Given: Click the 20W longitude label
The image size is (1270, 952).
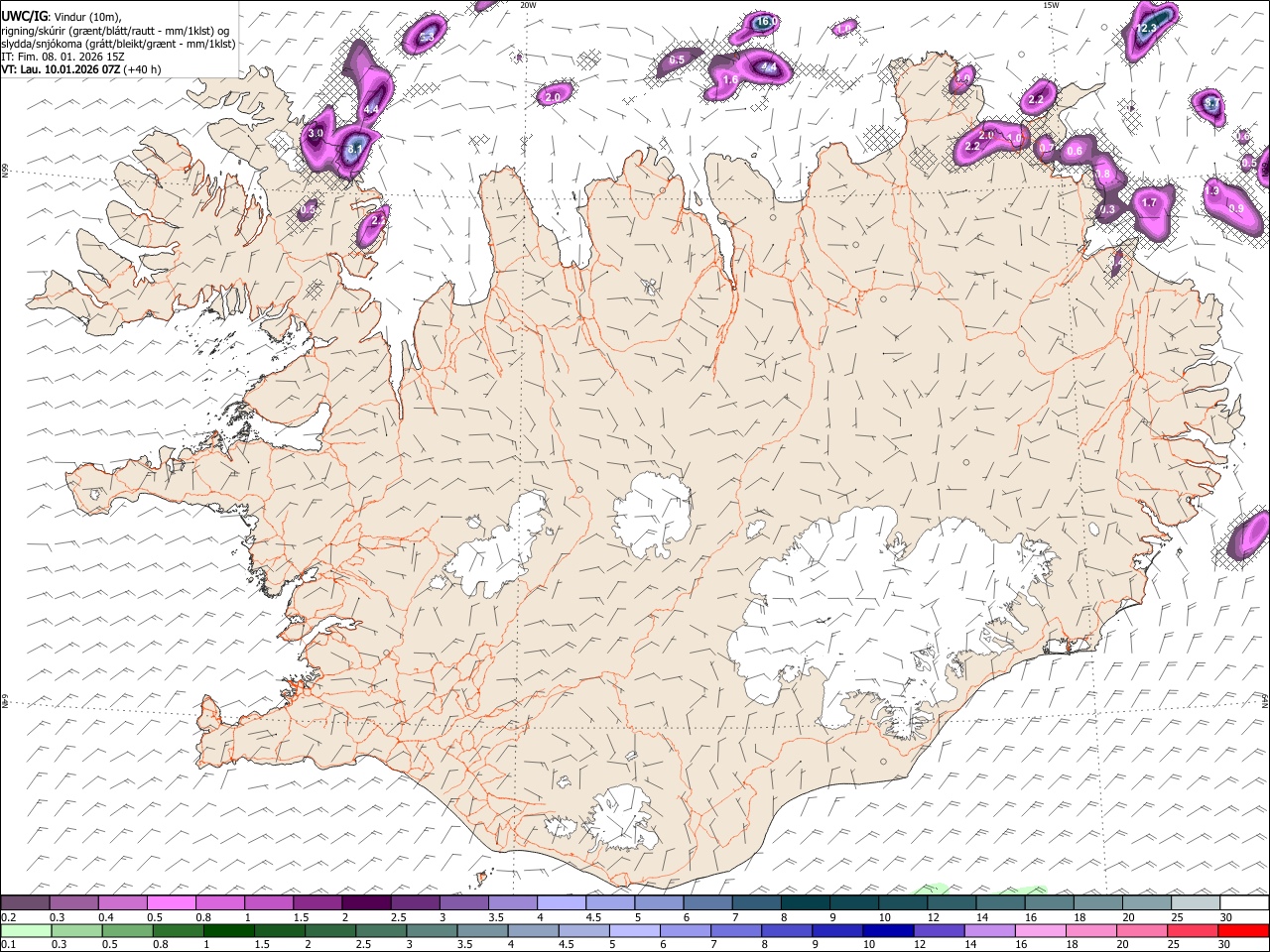Looking at the screenshot, I should pos(528,5).
